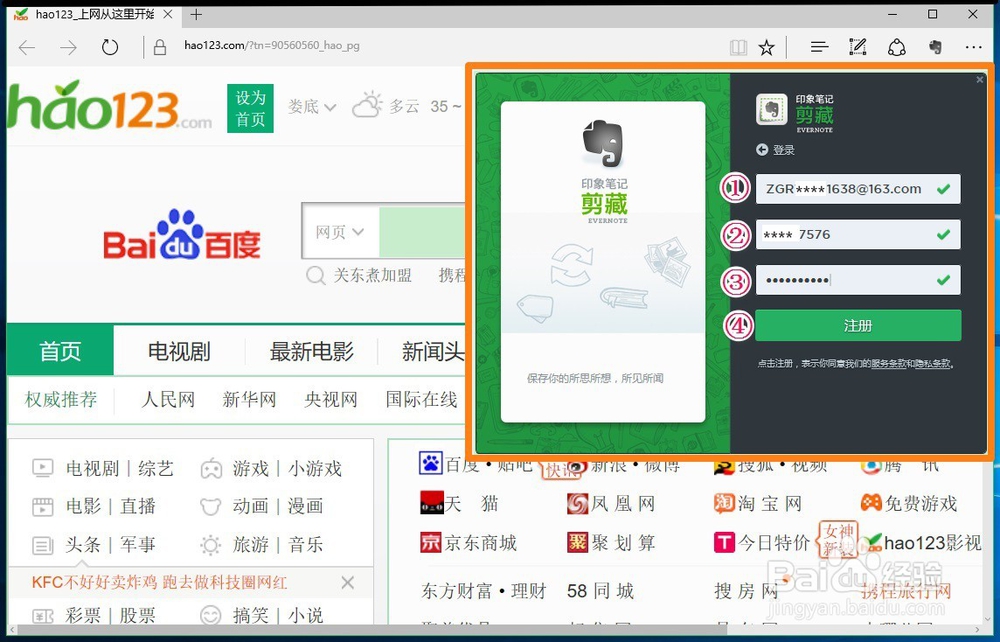Image resolution: width=1000 pixels, height=642 pixels.
Task: Select the 最新电影 navigation tab
Action: (x=311, y=351)
